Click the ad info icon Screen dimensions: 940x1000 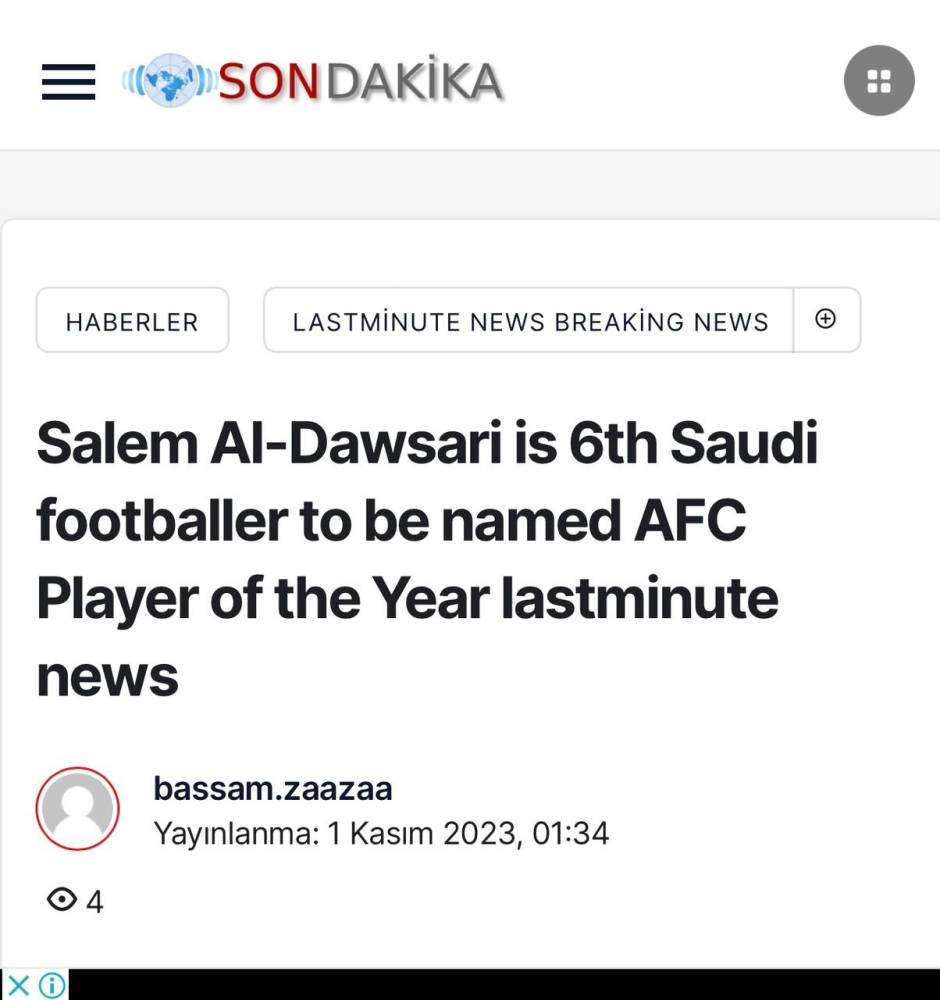point(52,986)
